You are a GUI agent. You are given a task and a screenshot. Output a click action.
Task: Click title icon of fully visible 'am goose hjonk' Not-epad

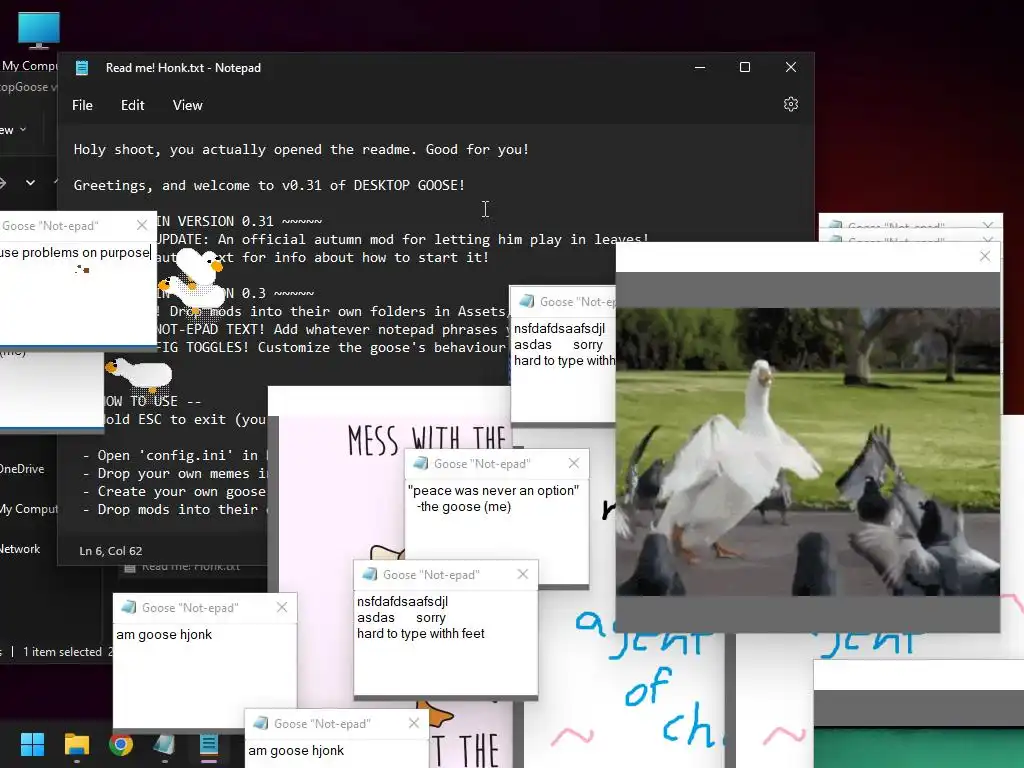[129, 607]
